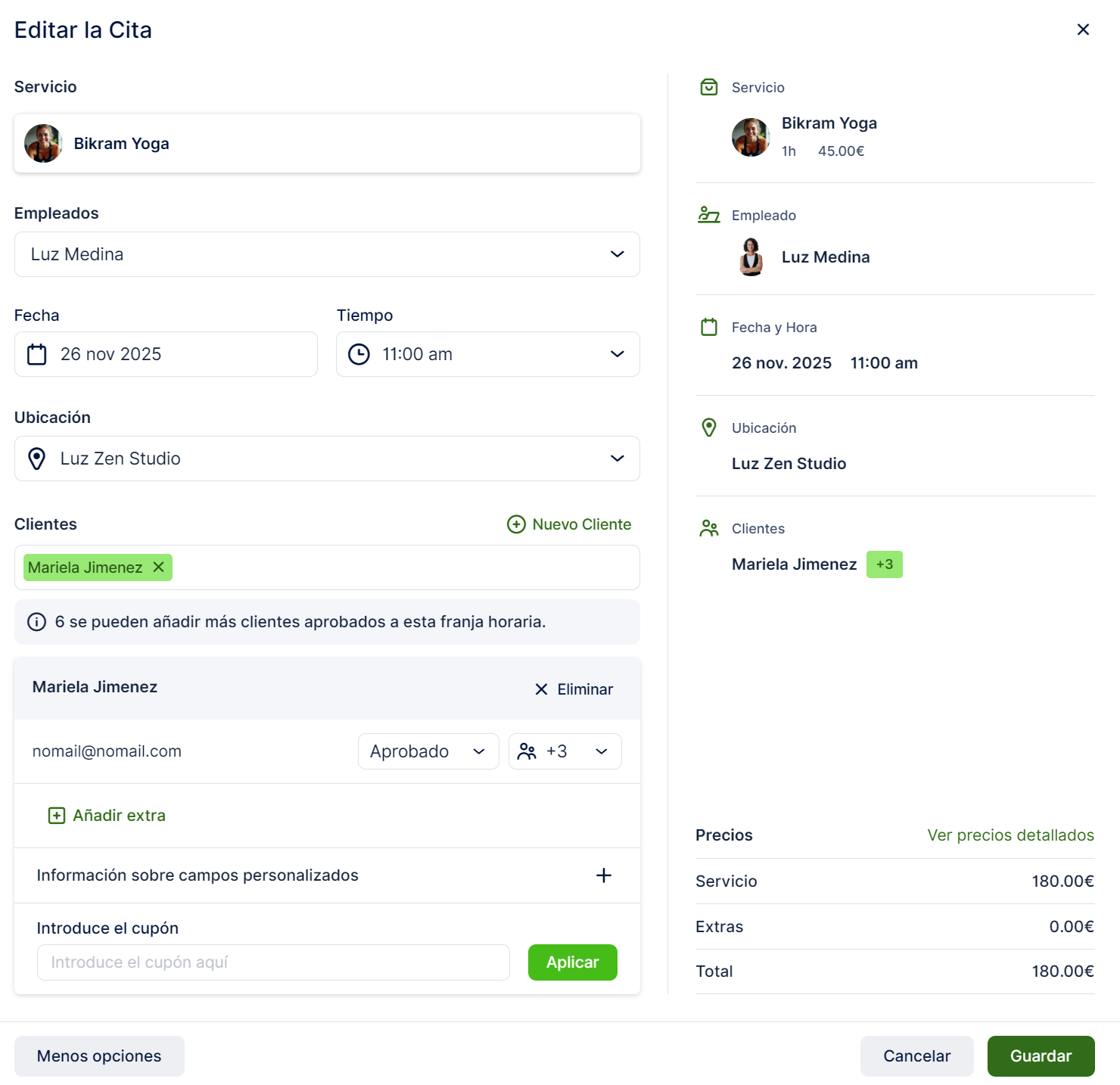1120x1085 pixels.
Task: Open the Empleados dropdown showing Luz Medina
Action: click(x=327, y=254)
